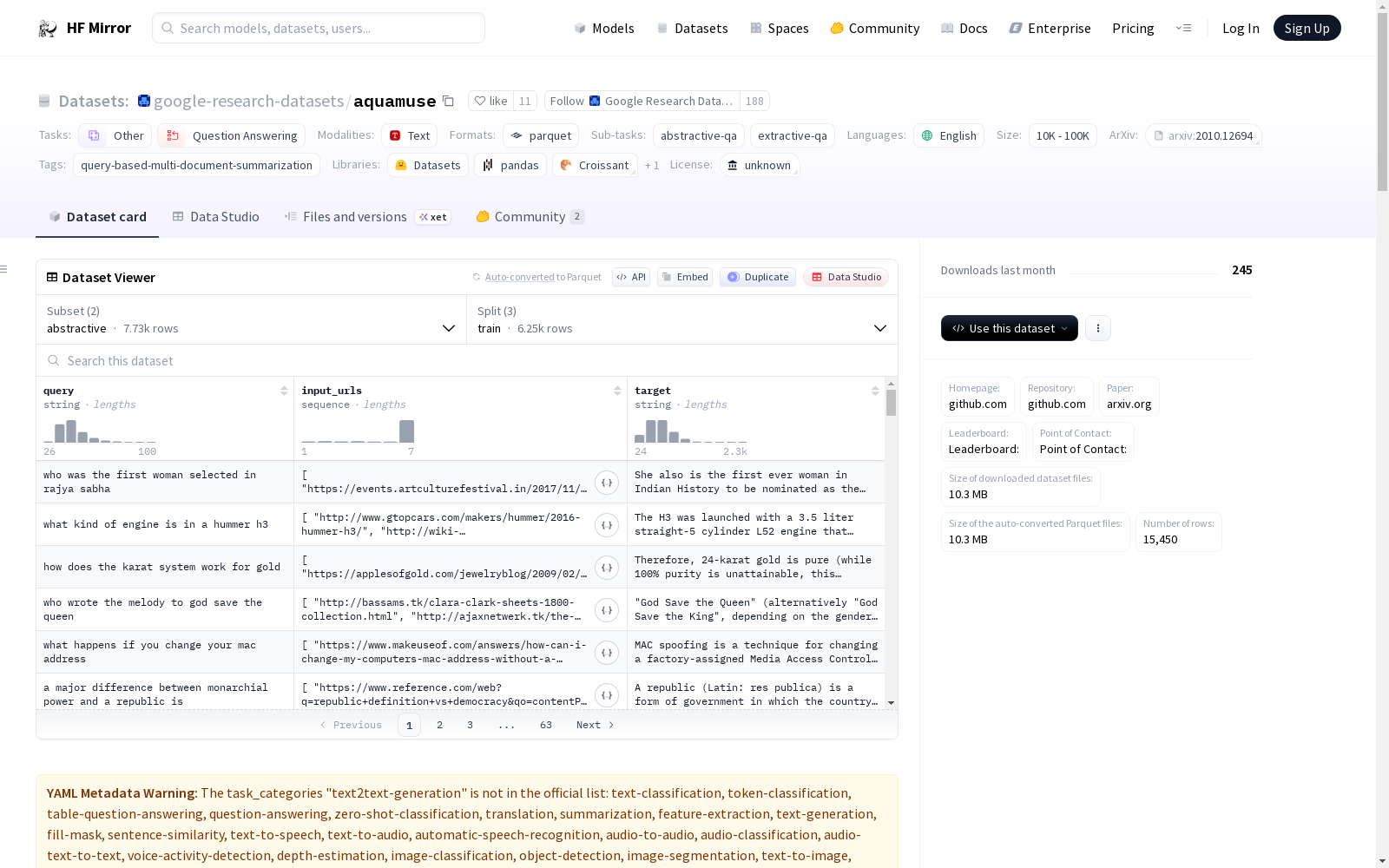Screen dimensions: 1389x868
Task: Click the Sign Up button
Action: 1307,28
